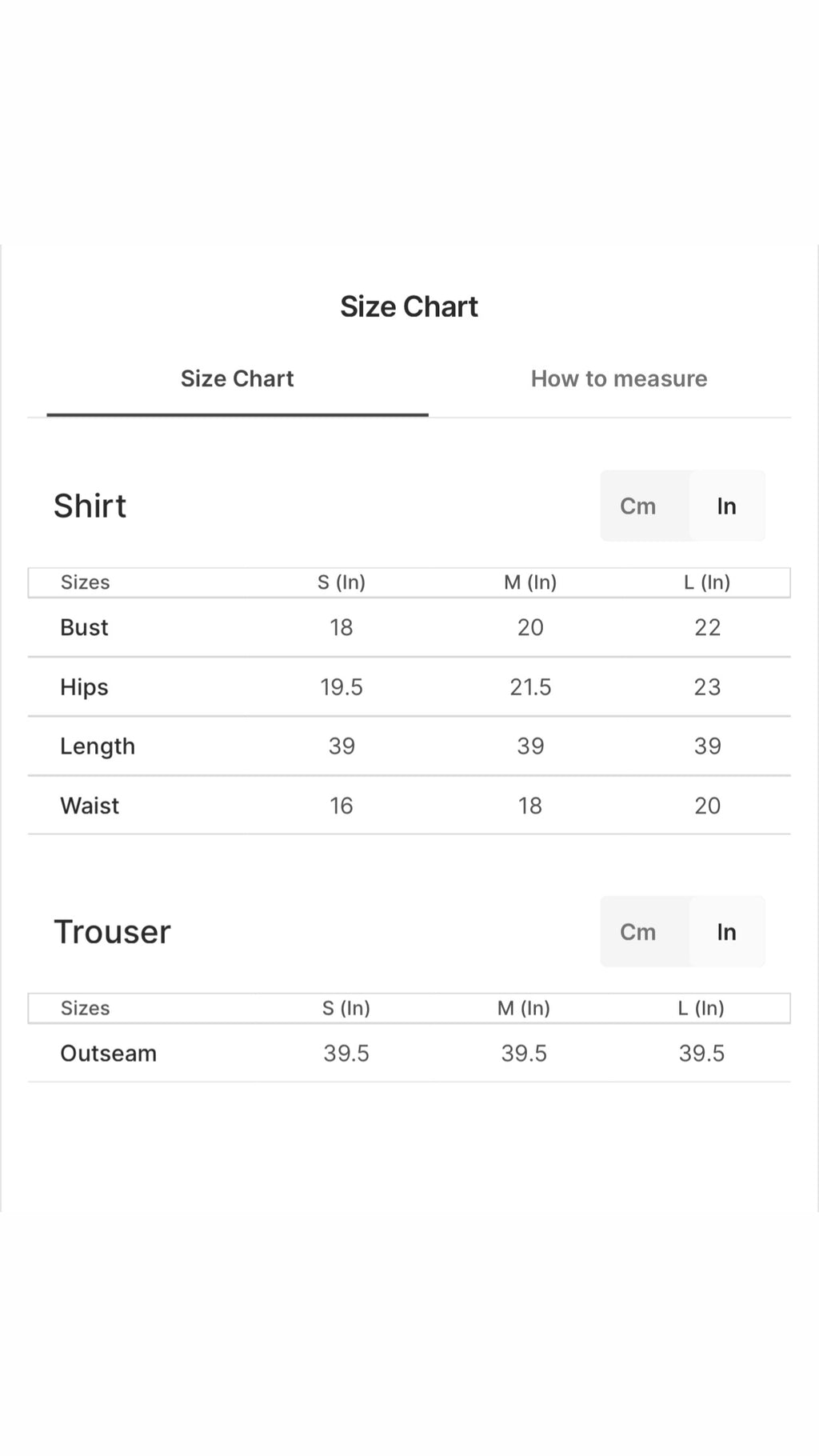Click the Shirt section title

coord(90,506)
